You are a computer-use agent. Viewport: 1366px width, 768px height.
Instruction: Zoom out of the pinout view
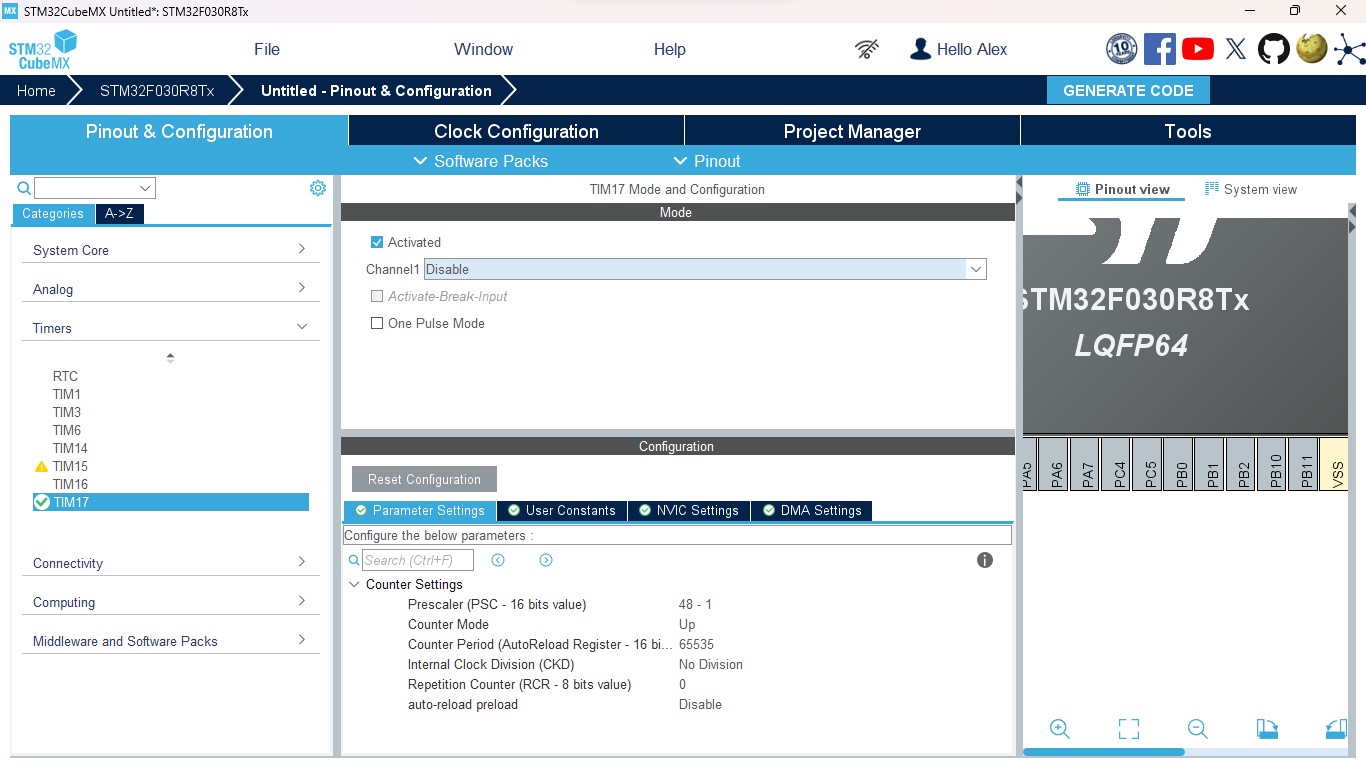point(1198,729)
